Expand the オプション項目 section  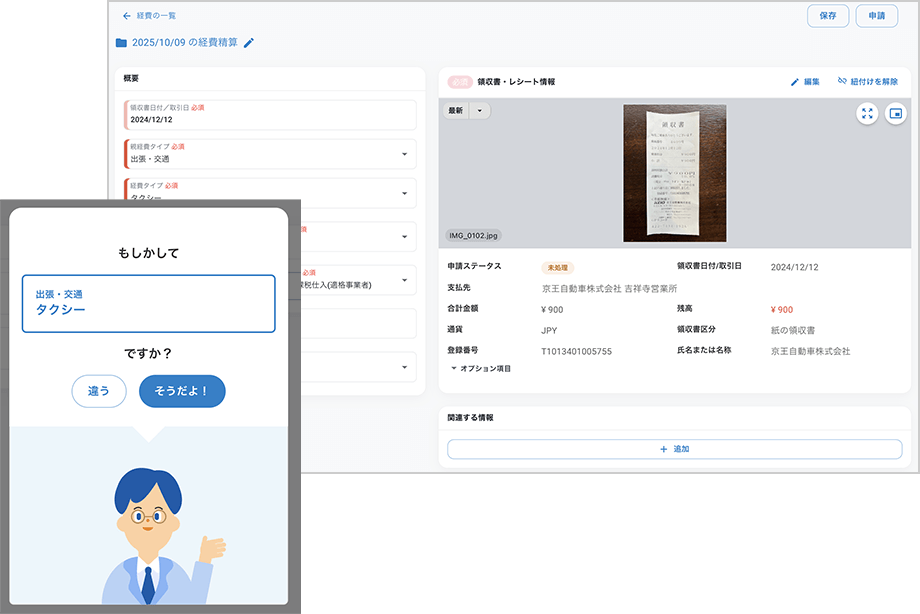coord(480,369)
